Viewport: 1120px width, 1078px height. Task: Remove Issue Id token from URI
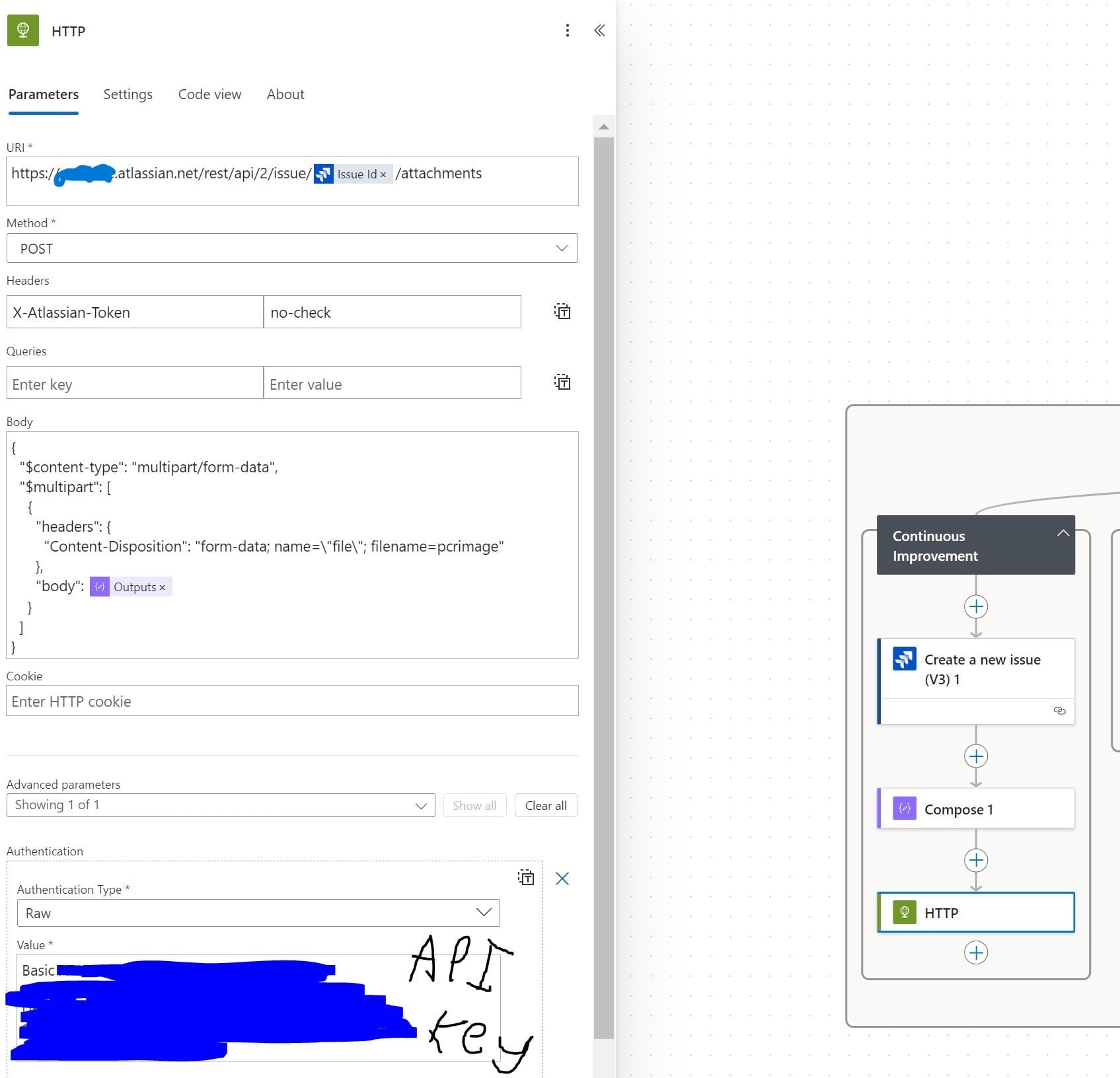383,174
